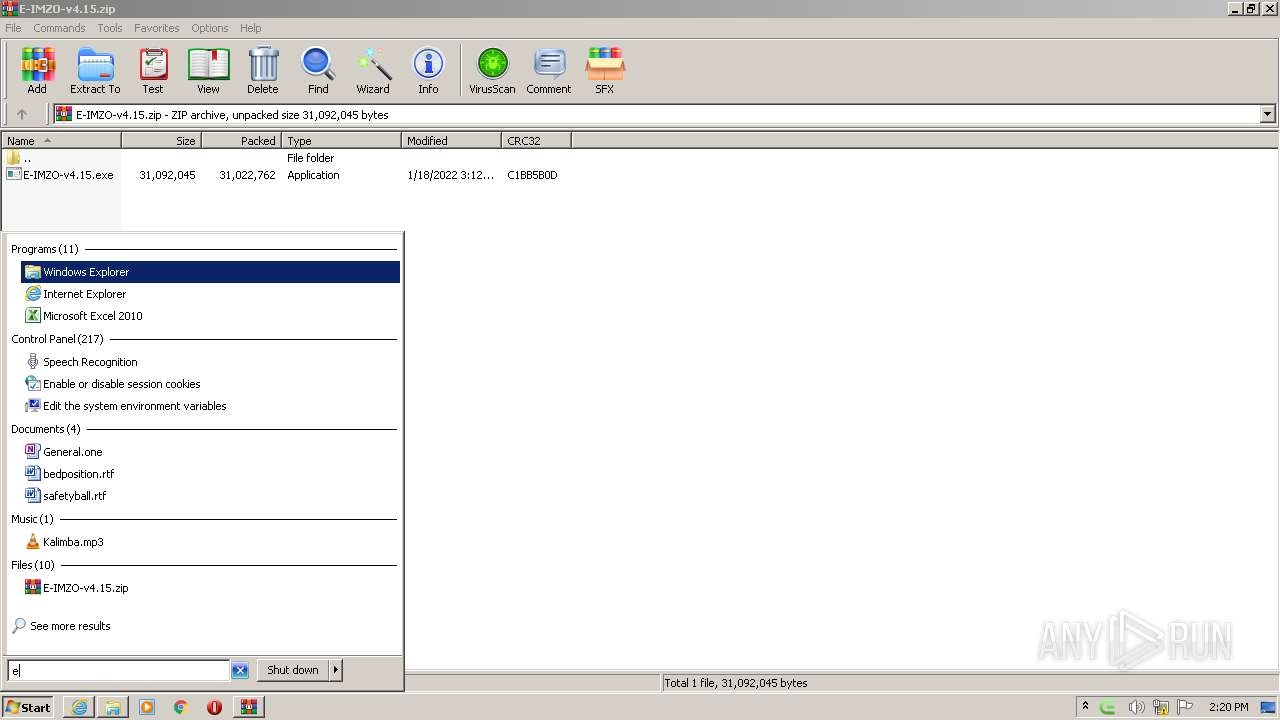Show archive Info icon

(x=428, y=71)
